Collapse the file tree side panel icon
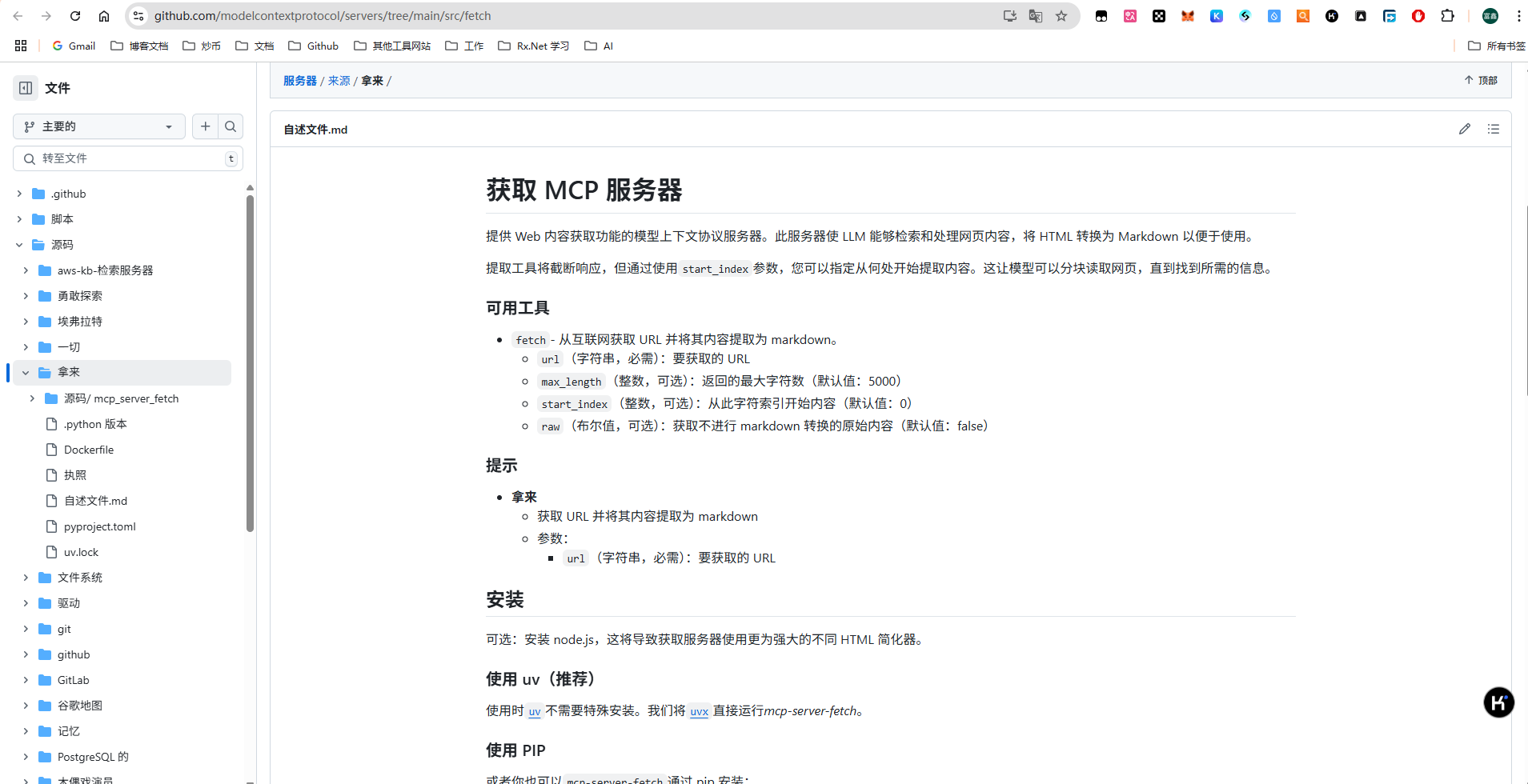Image resolution: width=1528 pixels, height=784 pixels. pos(26,88)
